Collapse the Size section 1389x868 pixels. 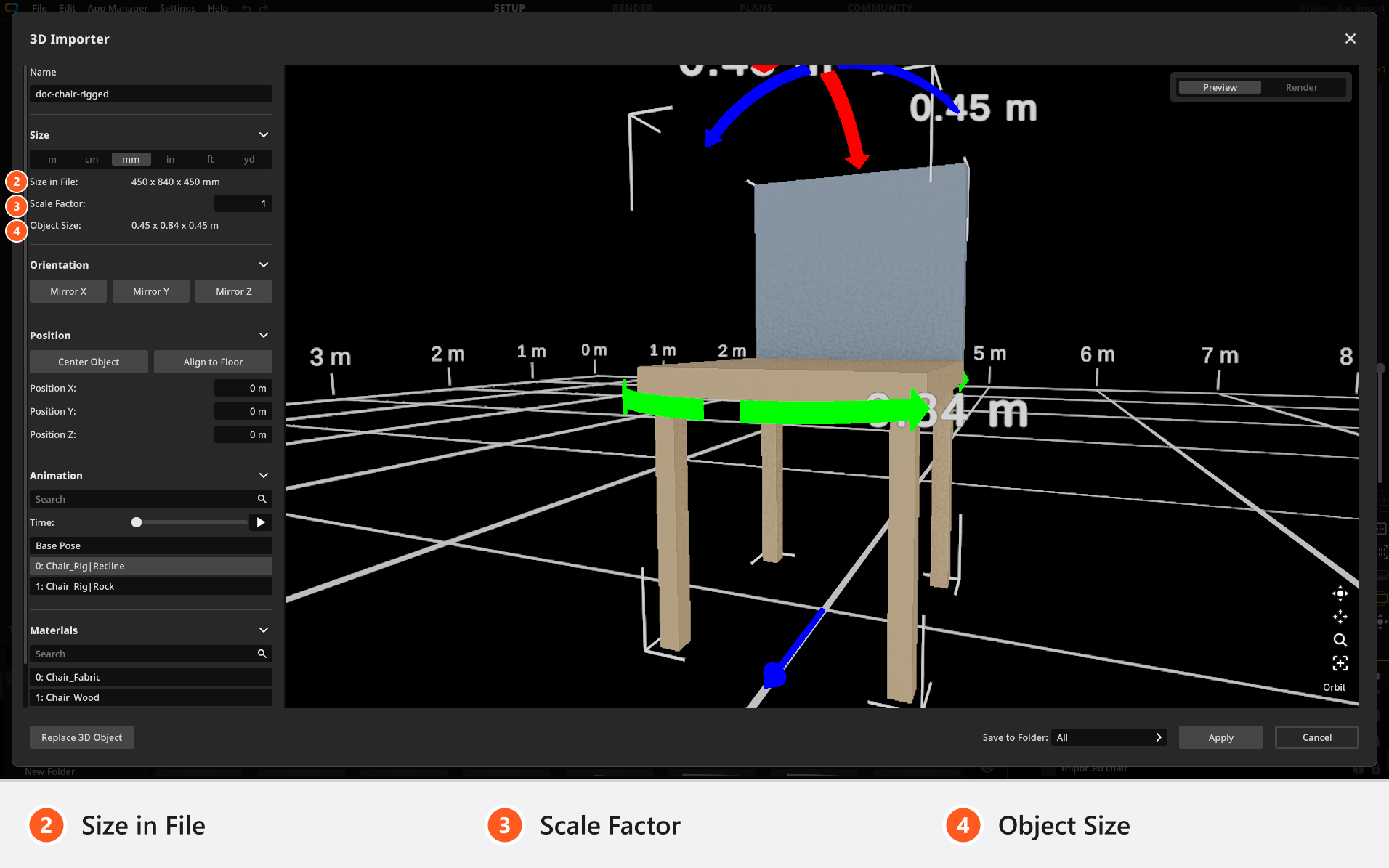tap(264, 135)
